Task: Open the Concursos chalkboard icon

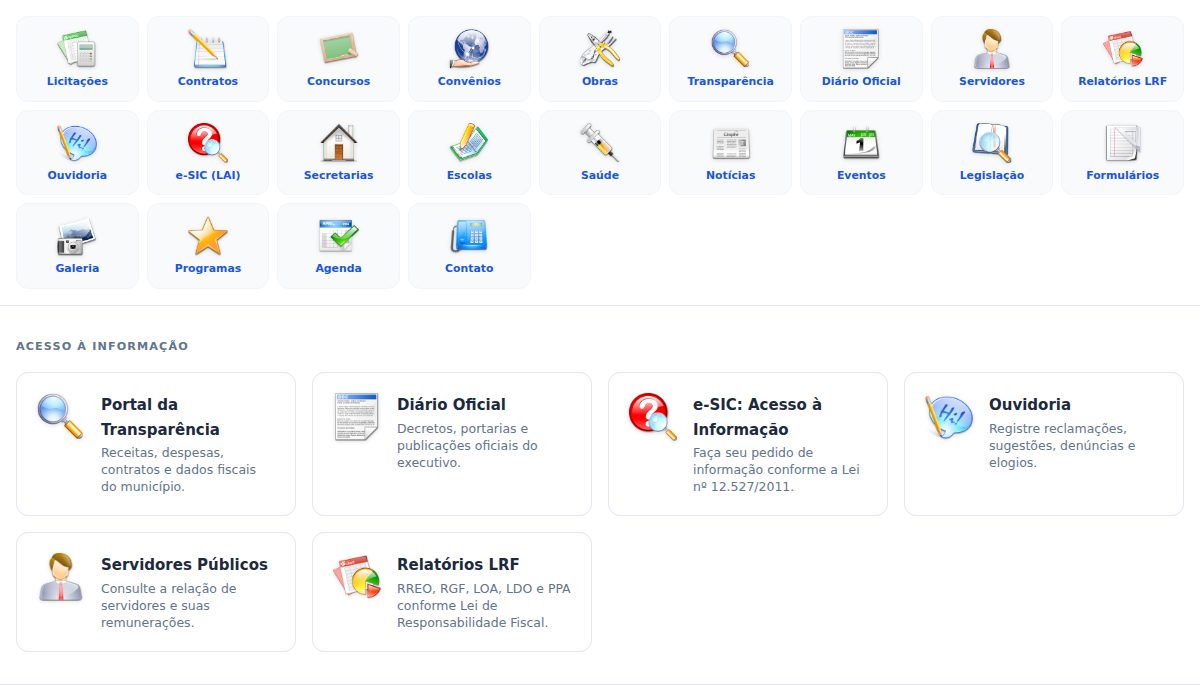Action: [339, 48]
